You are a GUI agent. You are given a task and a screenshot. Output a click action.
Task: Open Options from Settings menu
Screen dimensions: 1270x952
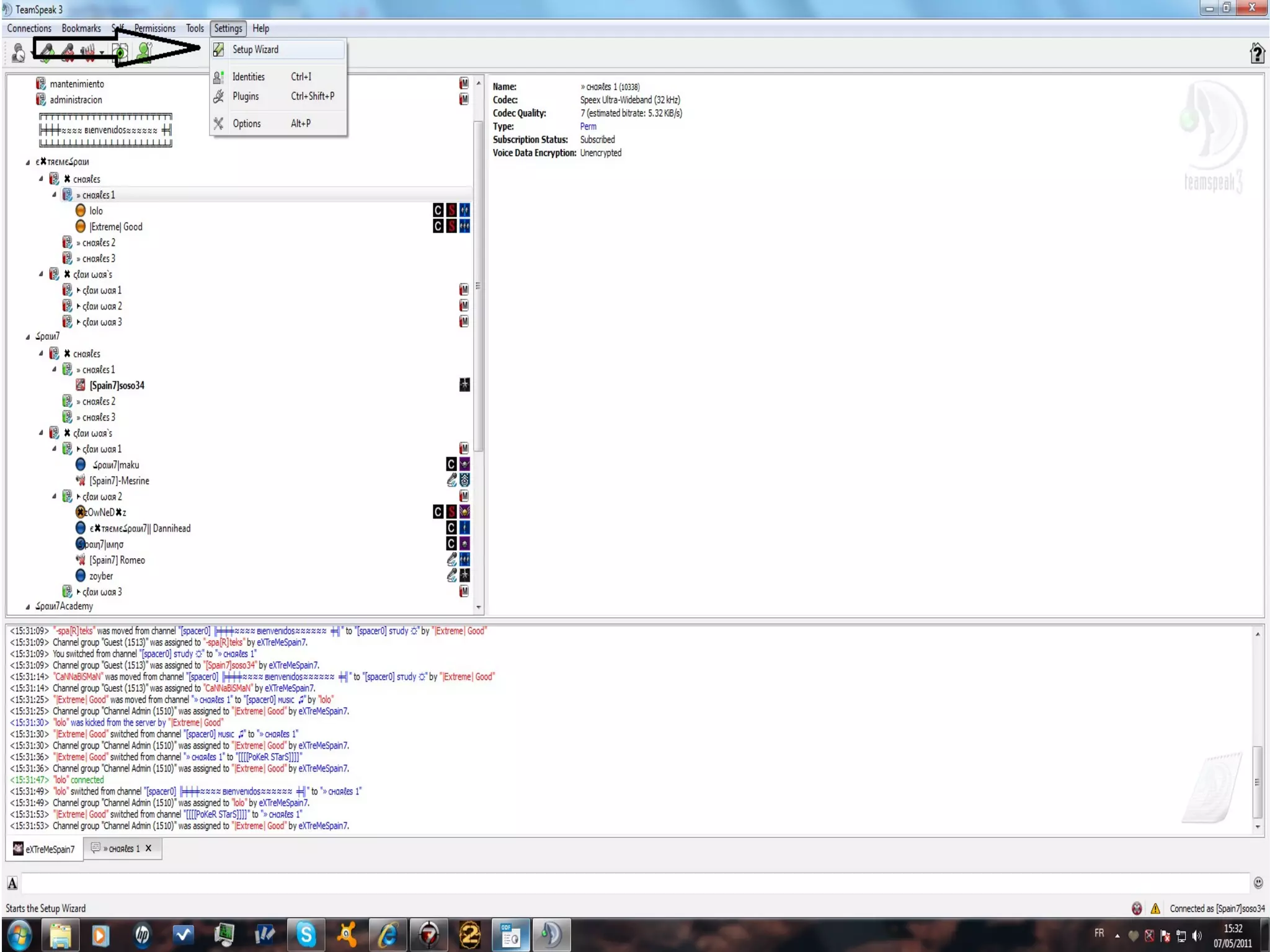pyautogui.click(x=246, y=123)
